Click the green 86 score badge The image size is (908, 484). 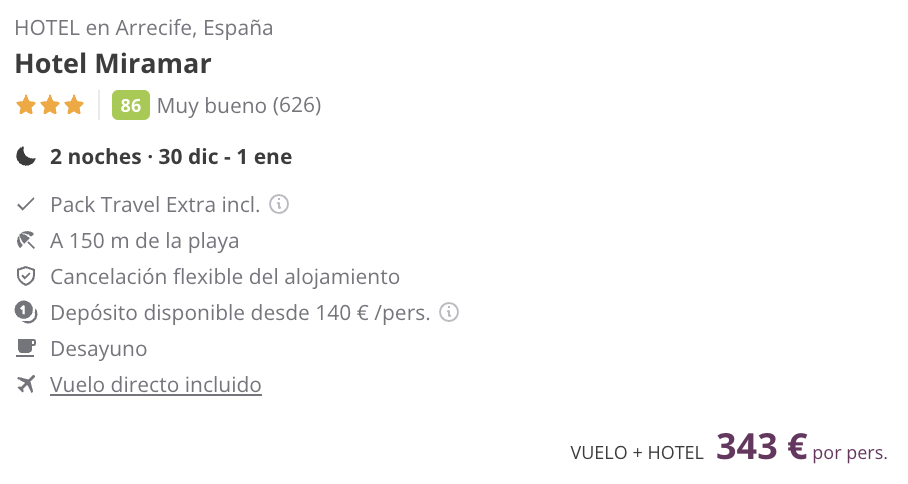click(x=130, y=105)
